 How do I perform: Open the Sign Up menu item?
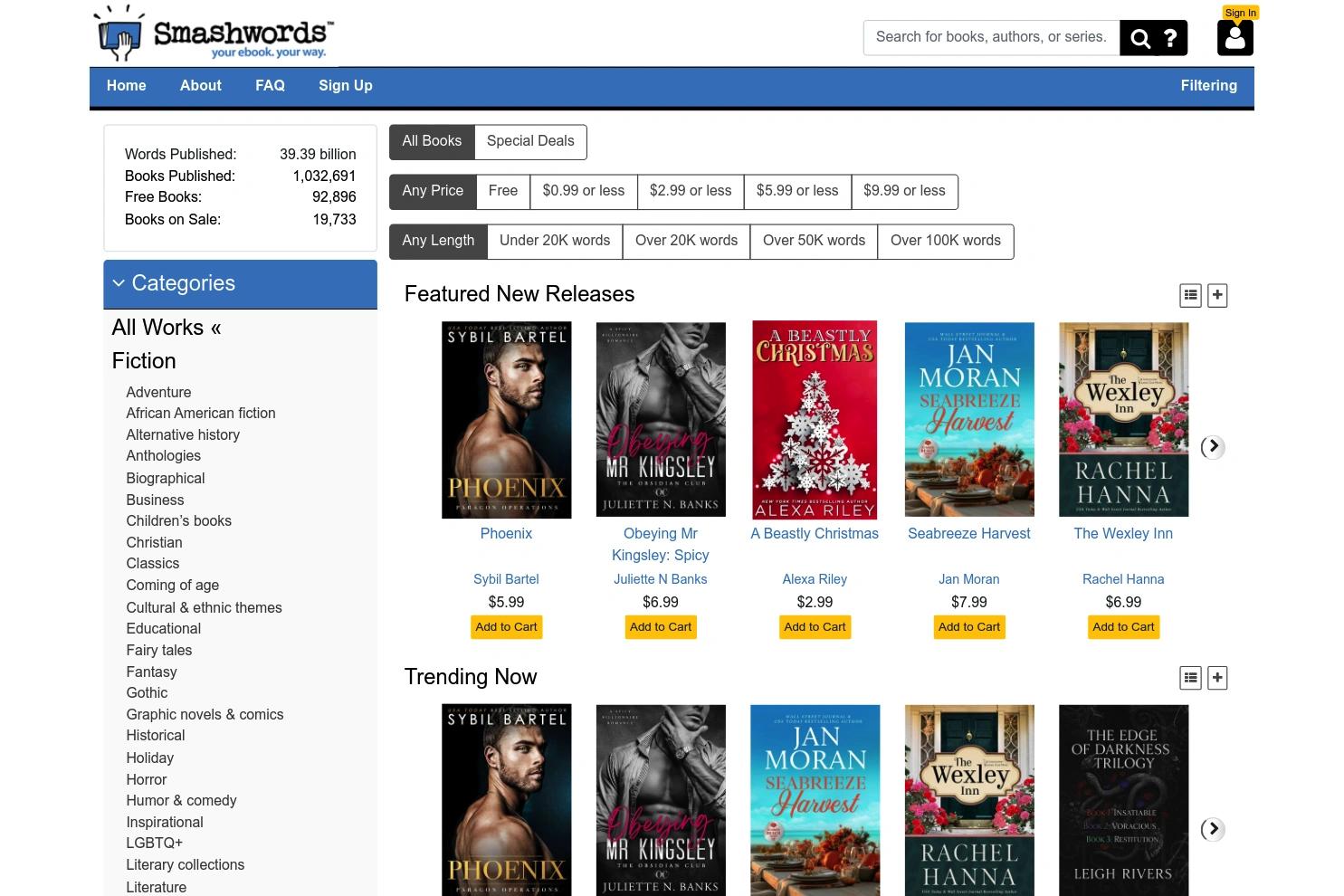click(346, 86)
